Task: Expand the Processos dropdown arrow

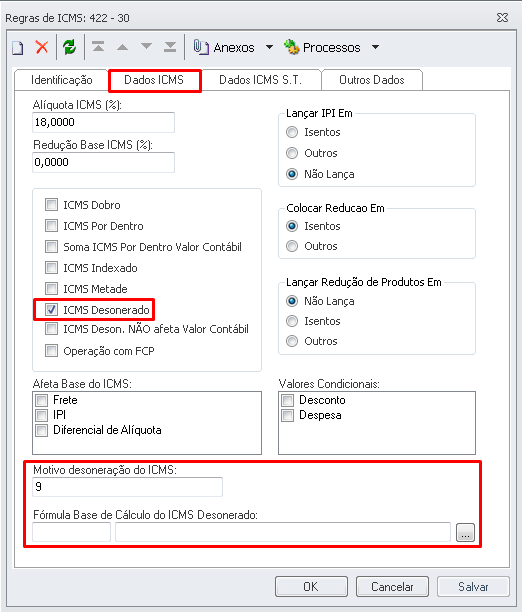Action: click(x=375, y=47)
